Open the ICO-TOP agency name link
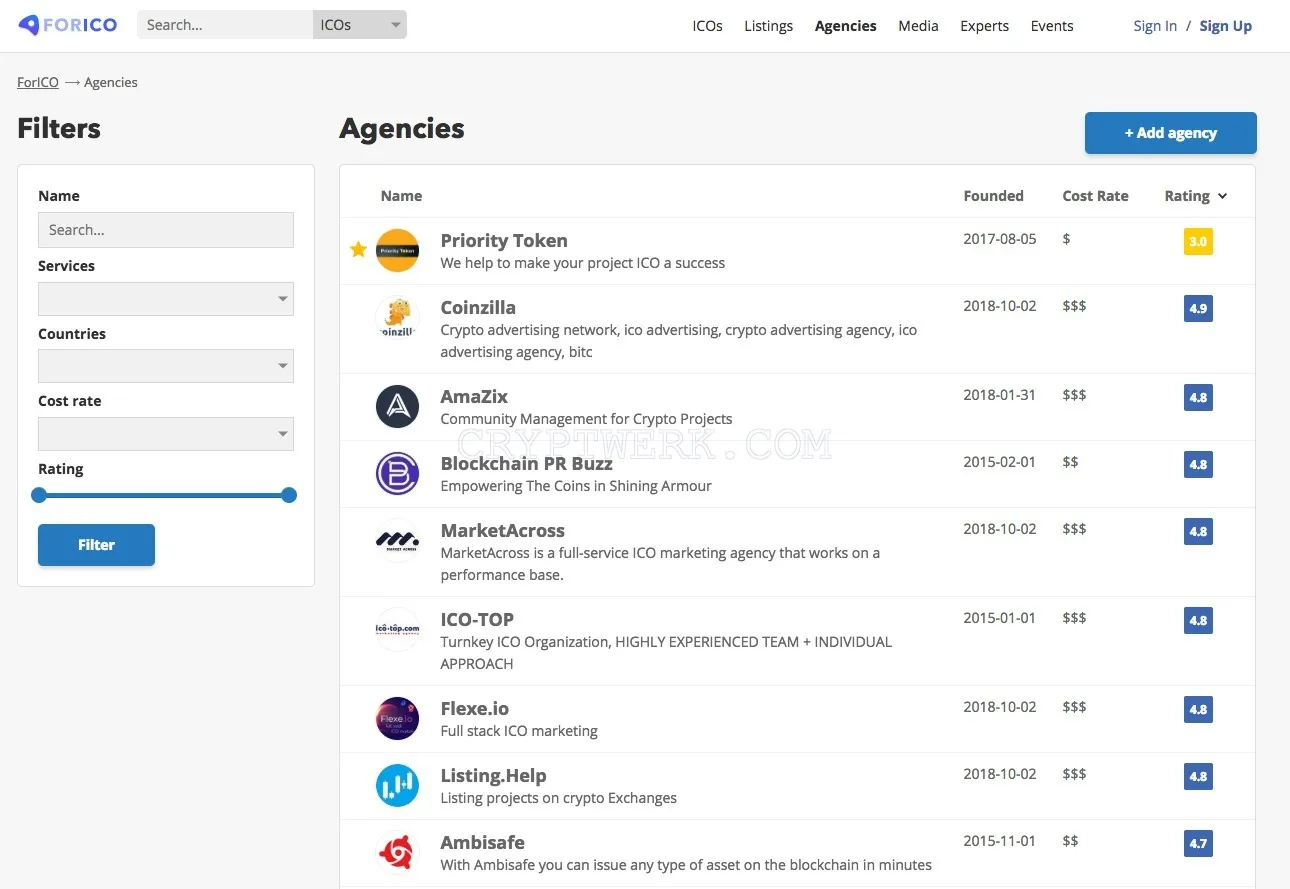This screenshot has height=889, width=1290. 477,619
